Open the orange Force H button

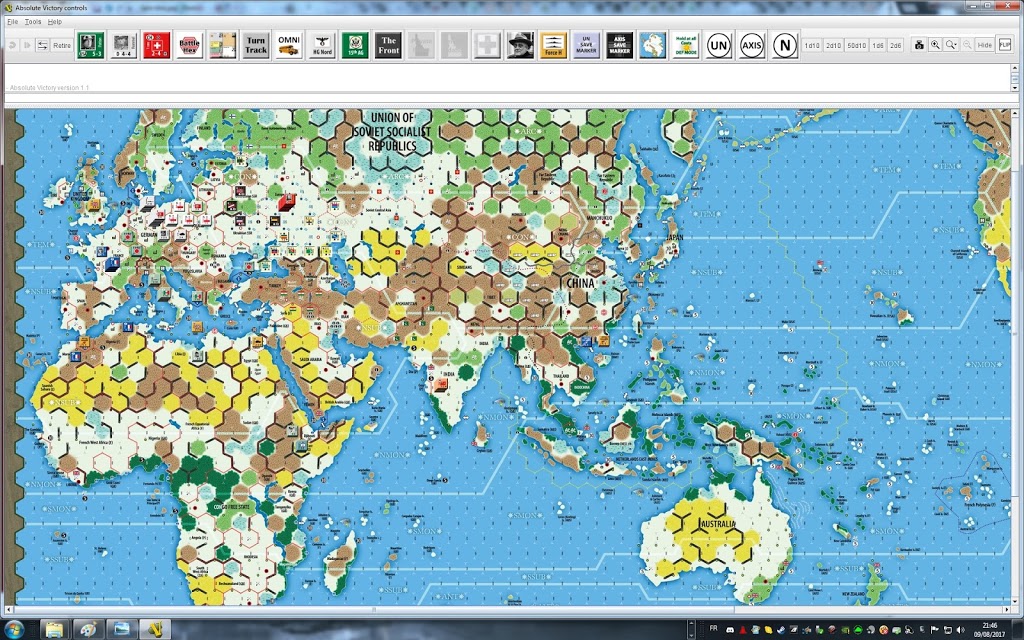[x=553, y=45]
